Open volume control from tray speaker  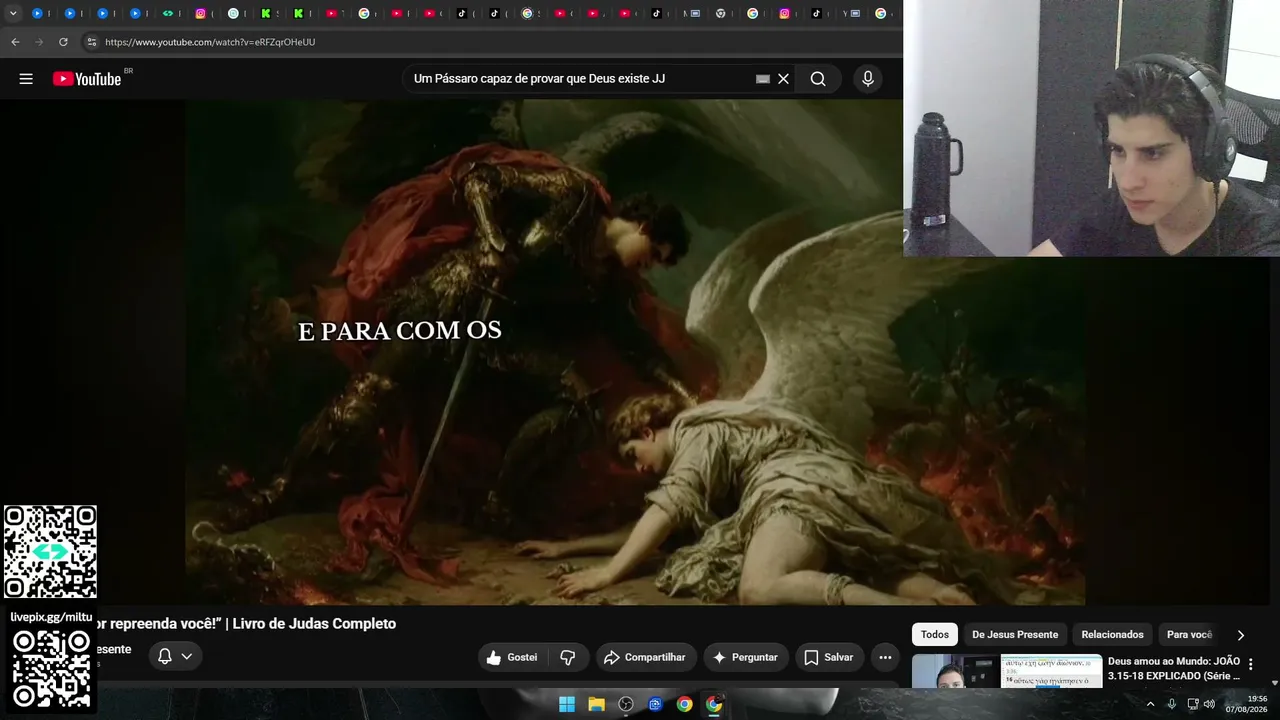(x=1210, y=704)
